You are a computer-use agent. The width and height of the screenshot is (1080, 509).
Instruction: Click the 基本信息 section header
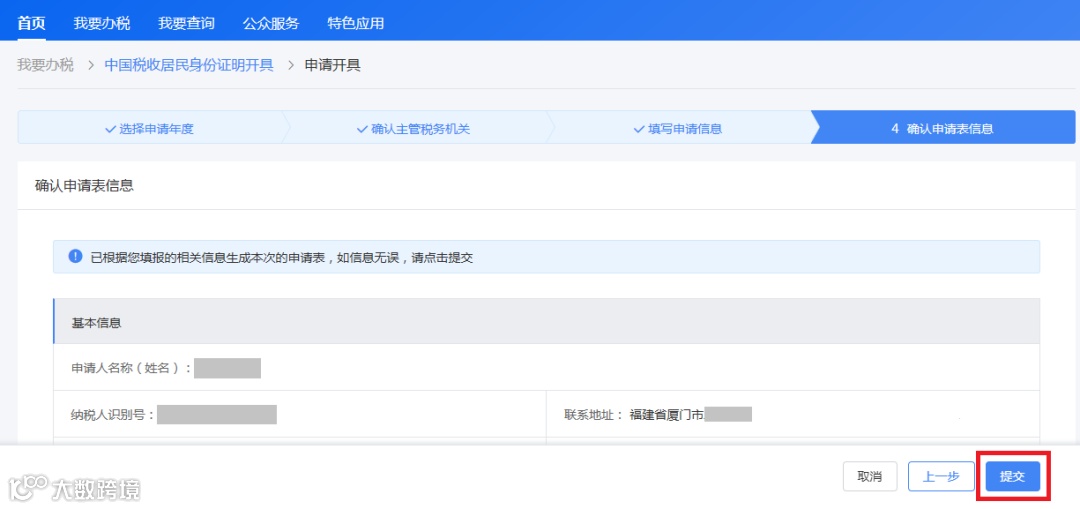[546, 322]
